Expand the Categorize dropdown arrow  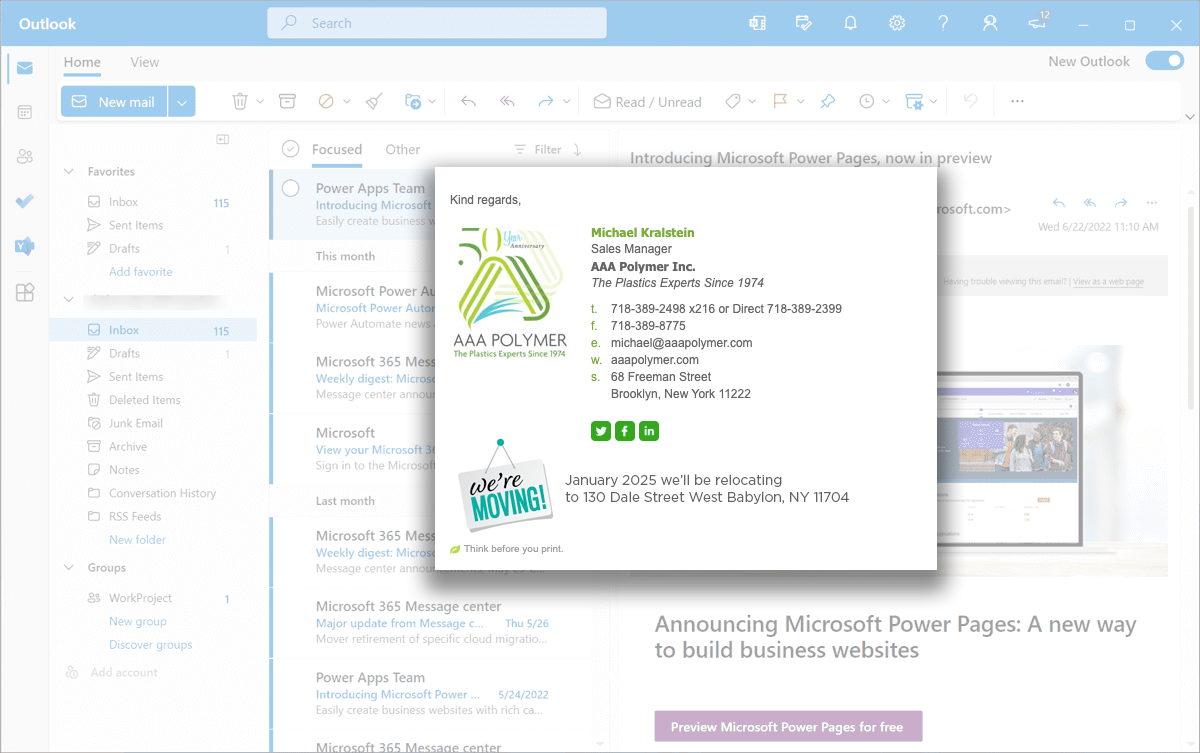752,101
